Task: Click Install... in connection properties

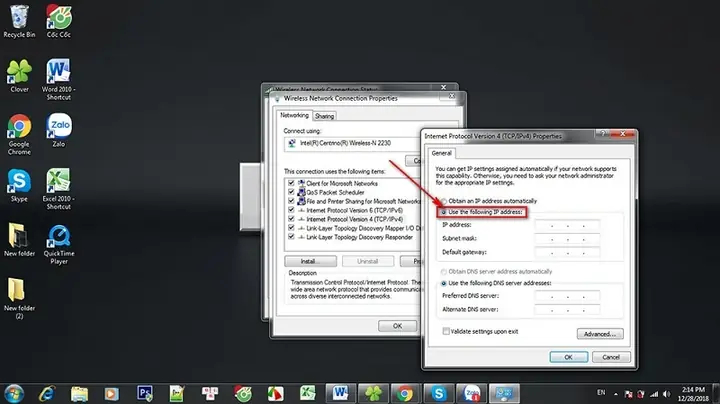Action: pos(310,261)
